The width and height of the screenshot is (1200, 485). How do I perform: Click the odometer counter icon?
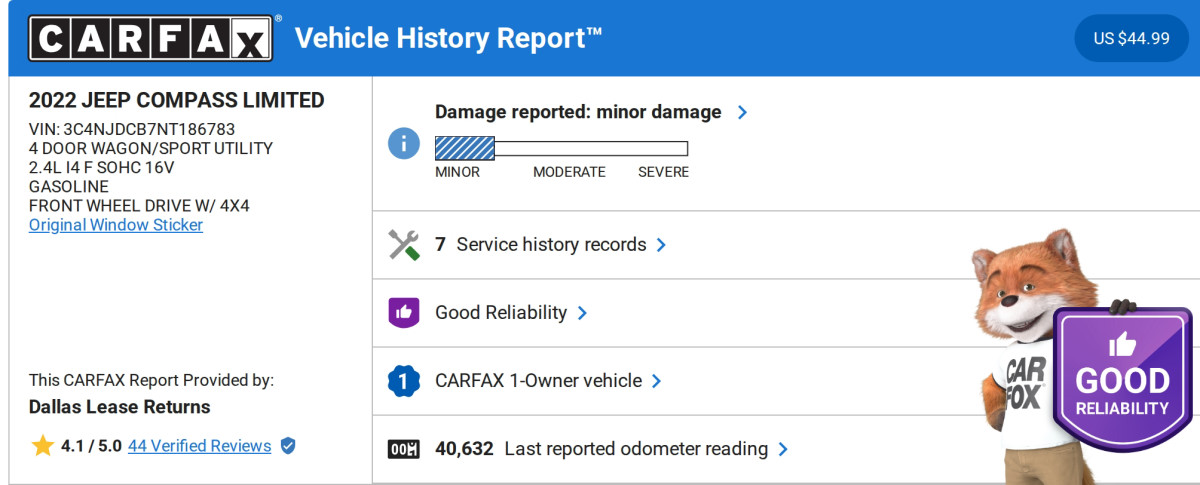click(403, 449)
